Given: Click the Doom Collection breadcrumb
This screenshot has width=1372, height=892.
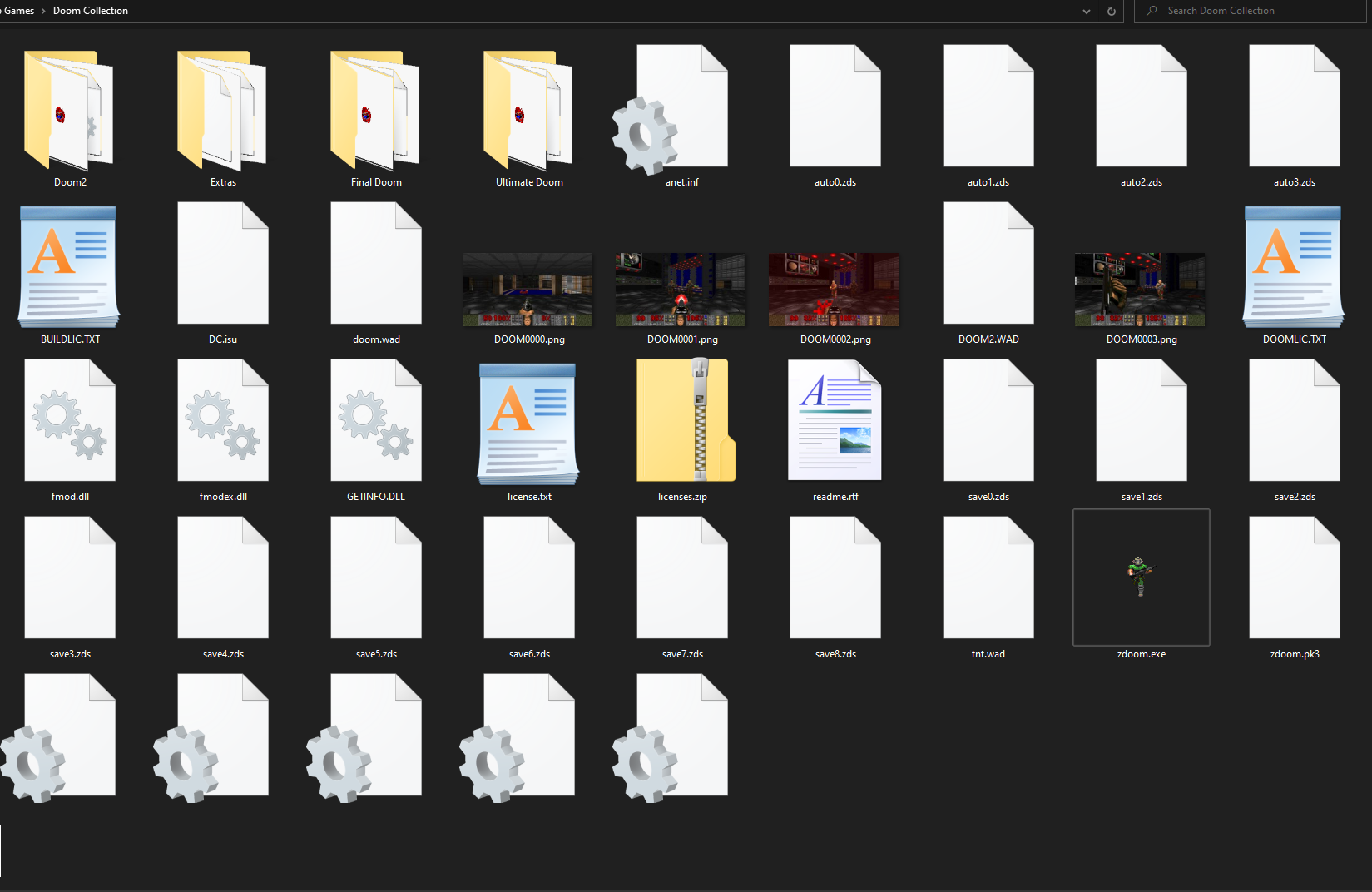Looking at the screenshot, I should click(91, 11).
